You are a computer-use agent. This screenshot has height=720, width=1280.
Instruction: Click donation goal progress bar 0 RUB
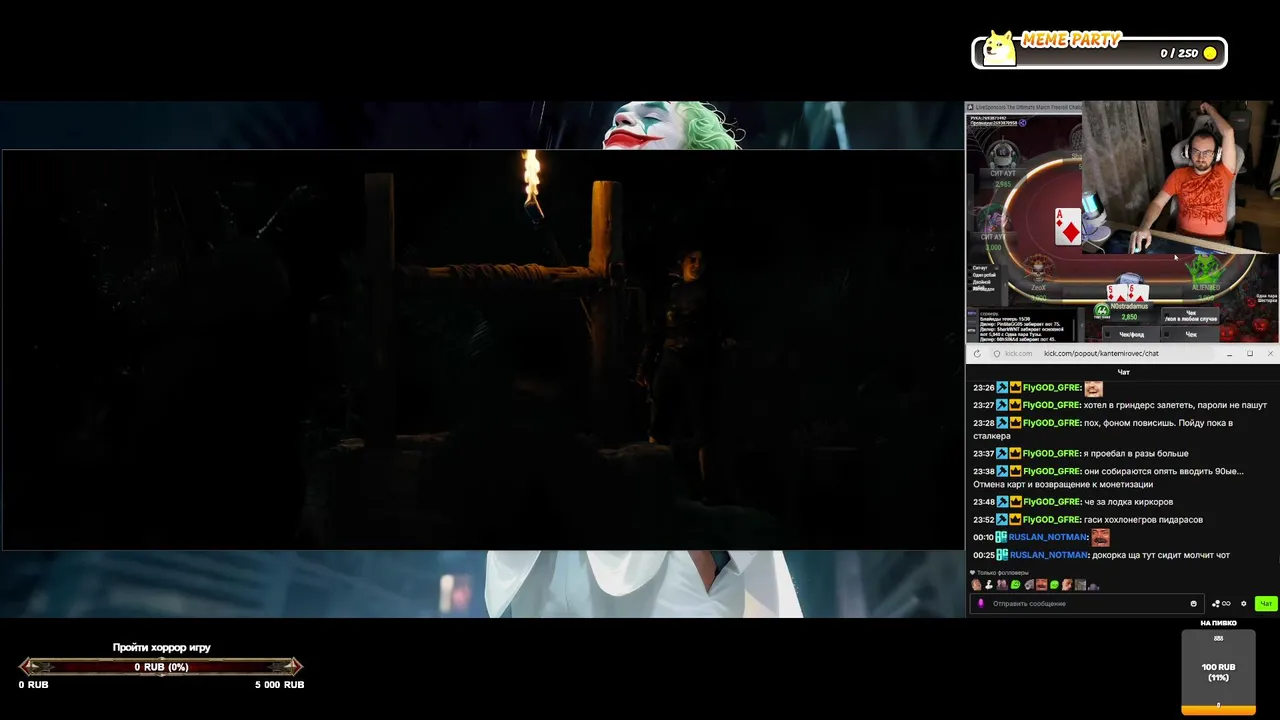(161, 667)
